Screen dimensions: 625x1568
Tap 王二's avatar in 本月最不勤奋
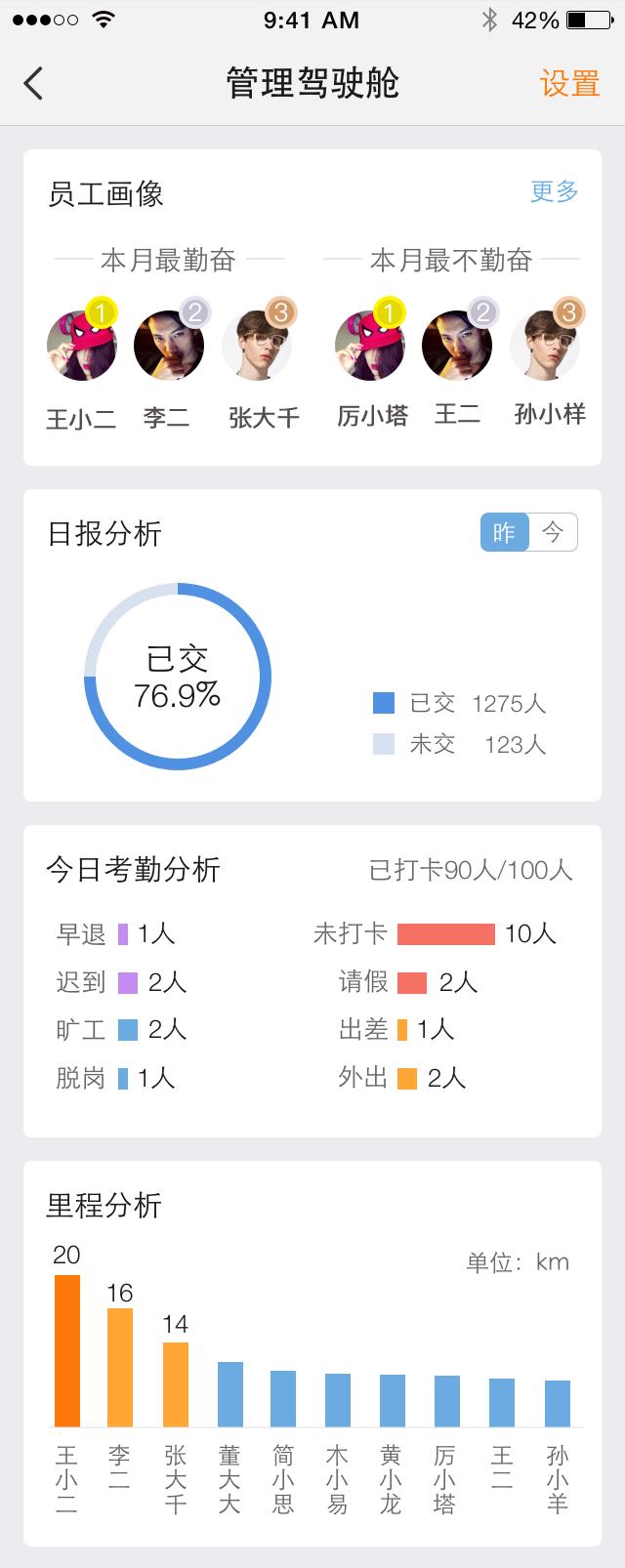coord(456,346)
